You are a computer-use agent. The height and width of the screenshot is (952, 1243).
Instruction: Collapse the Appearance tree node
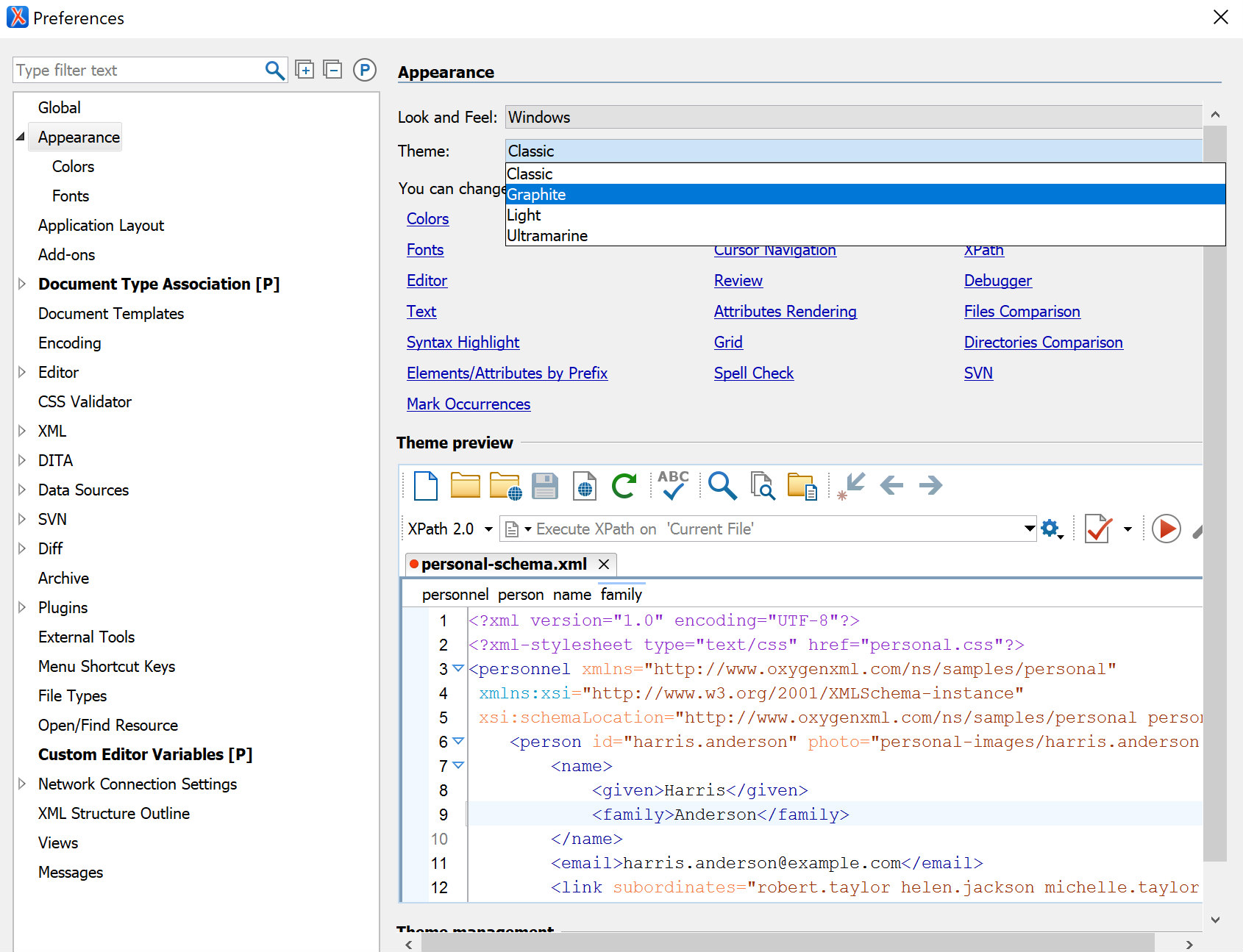point(21,137)
